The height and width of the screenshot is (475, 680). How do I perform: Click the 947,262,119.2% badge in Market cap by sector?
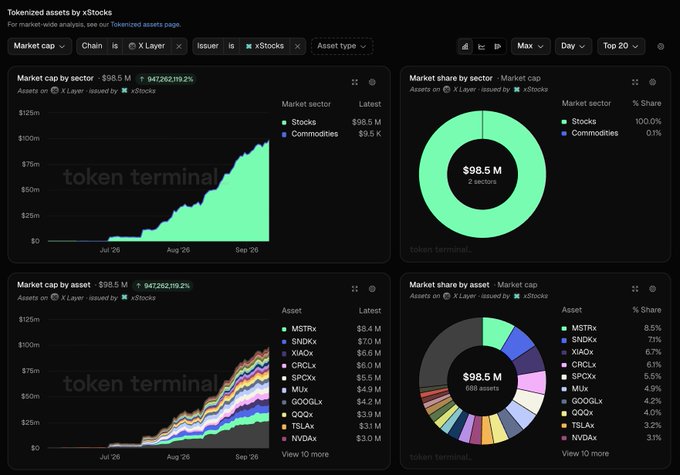click(x=166, y=79)
